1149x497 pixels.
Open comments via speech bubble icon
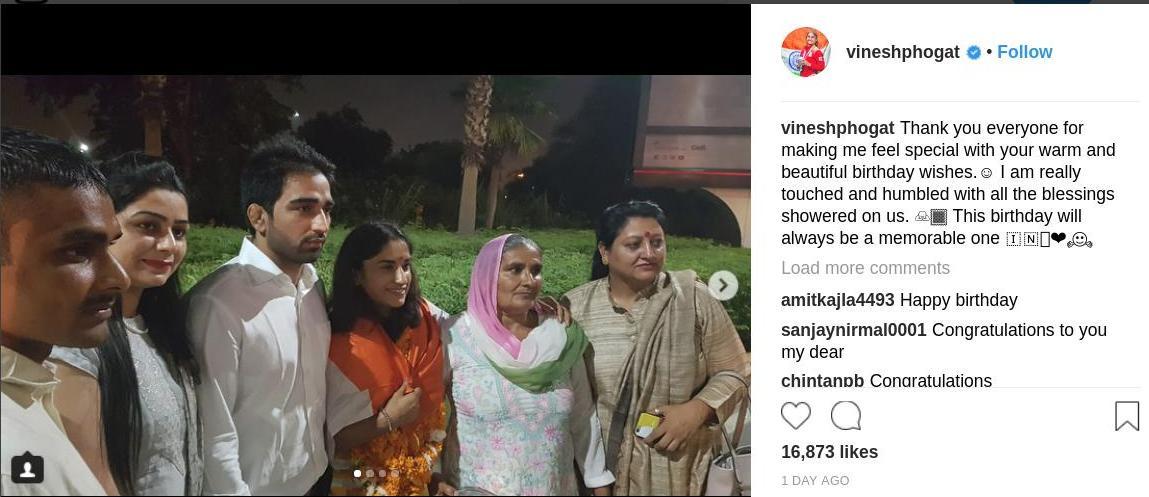click(x=846, y=416)
